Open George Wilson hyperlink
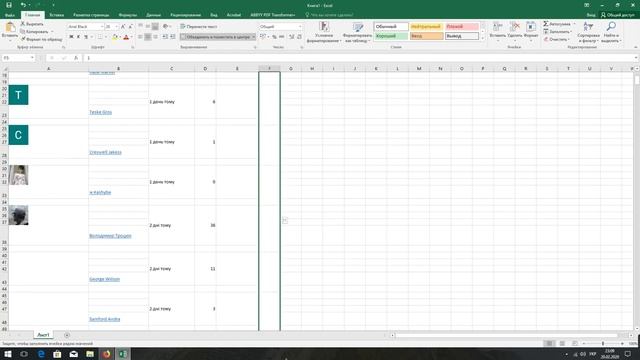The width and height of the screenshot is (640, 360). (x=104, y=279)
